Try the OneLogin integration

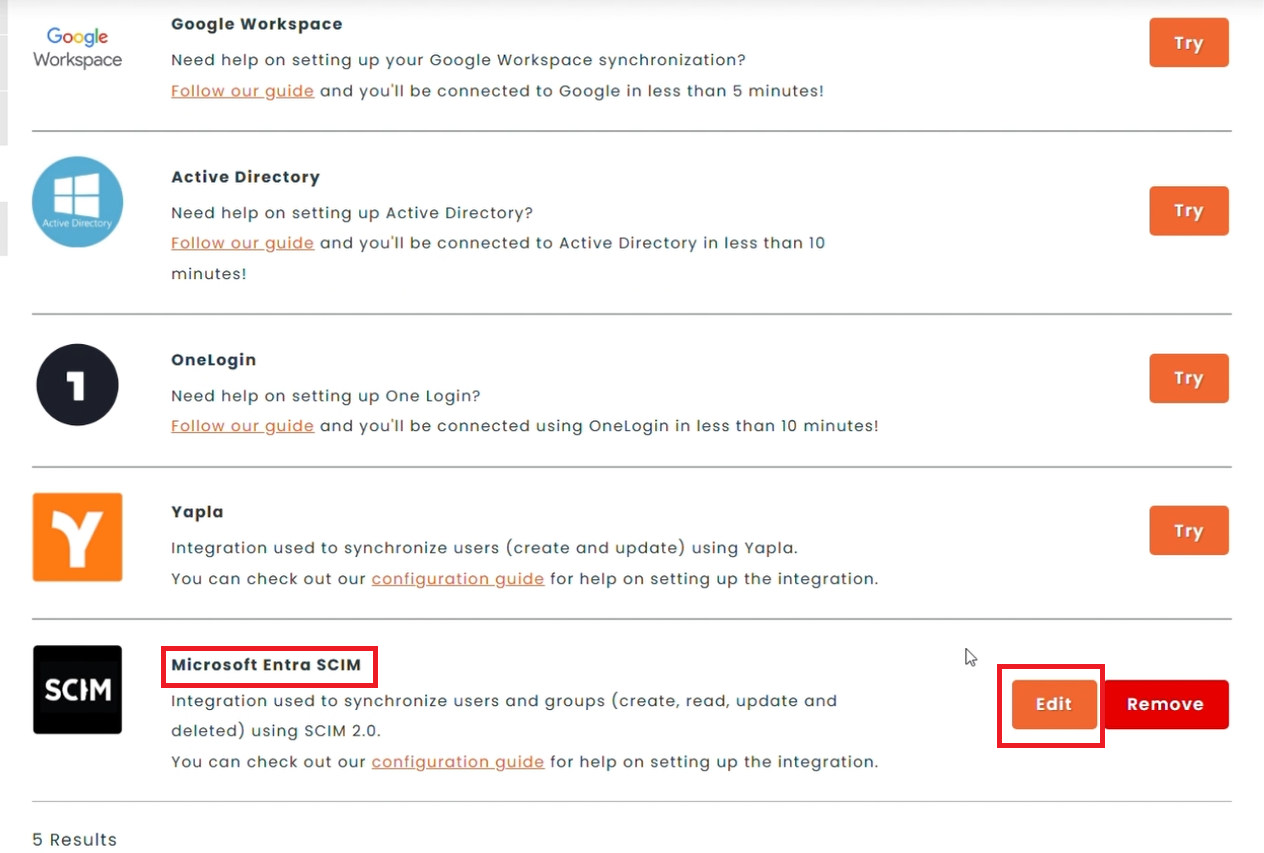tap(1188, 378)
